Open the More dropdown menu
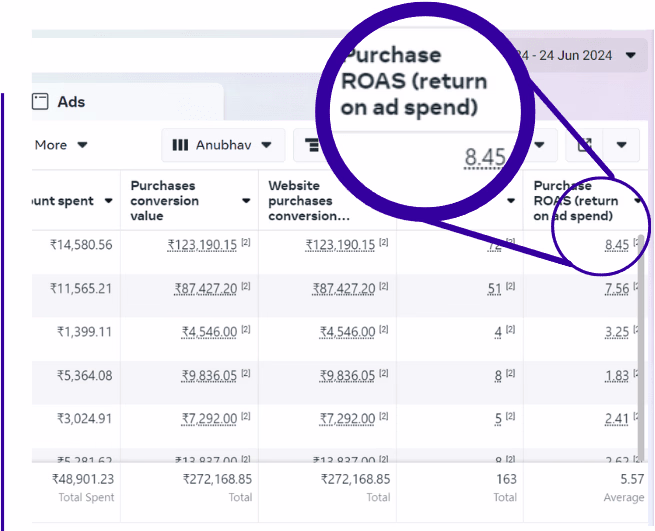This screenshot has height=531, width=655. tap(61, 145)
